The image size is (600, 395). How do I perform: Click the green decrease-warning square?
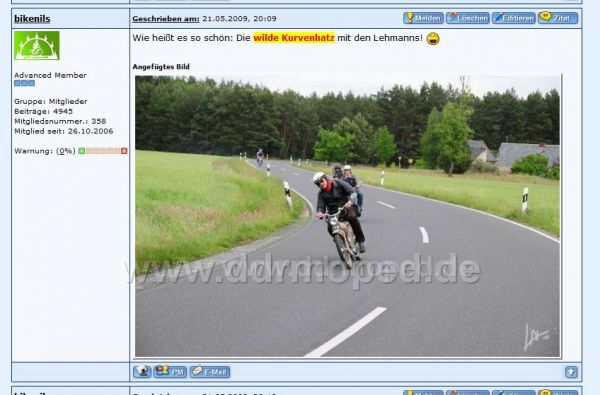(x=82, y=151)
